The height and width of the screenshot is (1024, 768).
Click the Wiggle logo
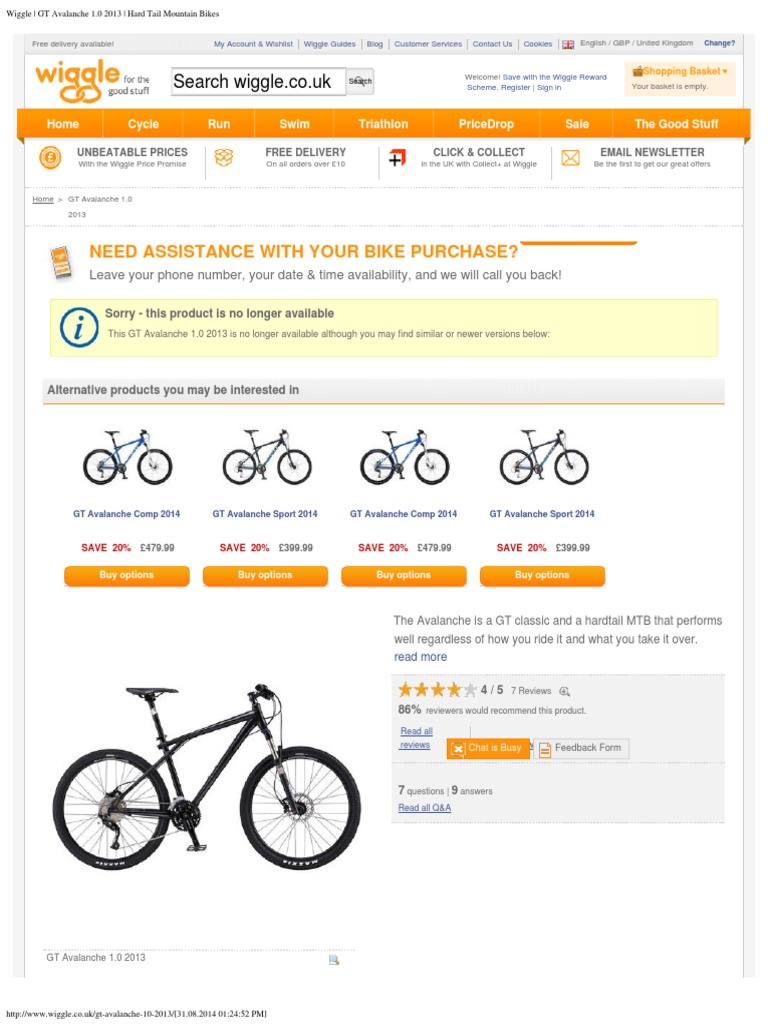[x=91, y=81]
